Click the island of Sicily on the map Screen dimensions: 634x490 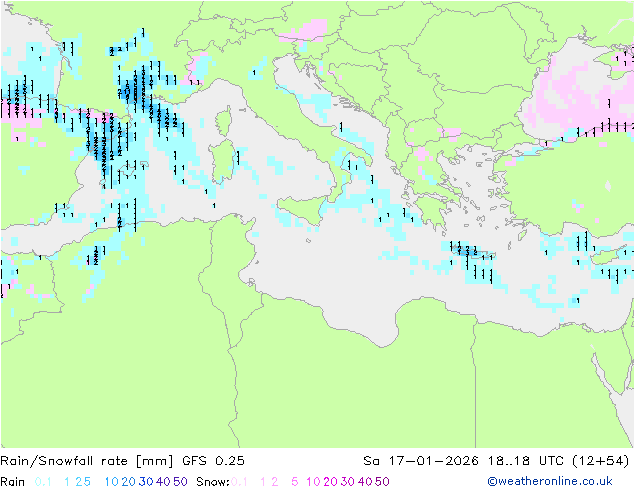pos(303,209)
